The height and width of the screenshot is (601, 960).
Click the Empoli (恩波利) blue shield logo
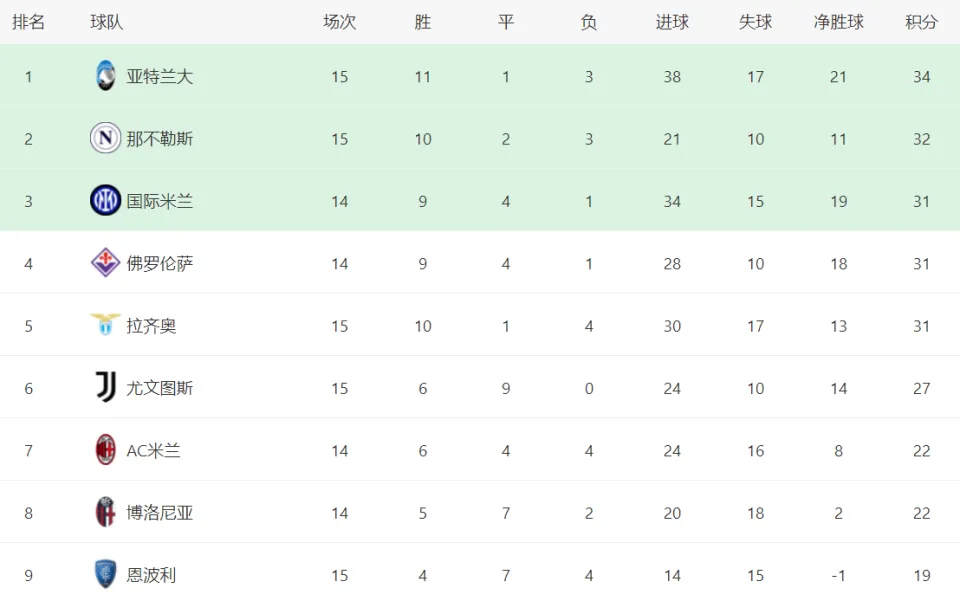(105, 574)
